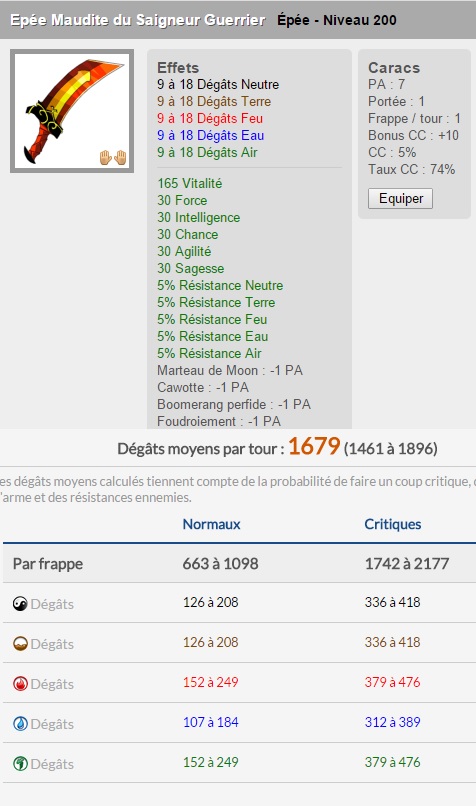Screen dimensions: 476x806
Task: Click the Water damage droplet icon
Action: (x=20, y=724)
